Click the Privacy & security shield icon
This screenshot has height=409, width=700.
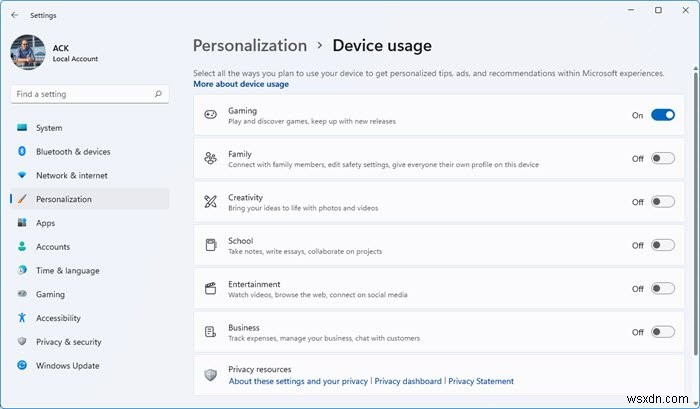tap(21, 342)
